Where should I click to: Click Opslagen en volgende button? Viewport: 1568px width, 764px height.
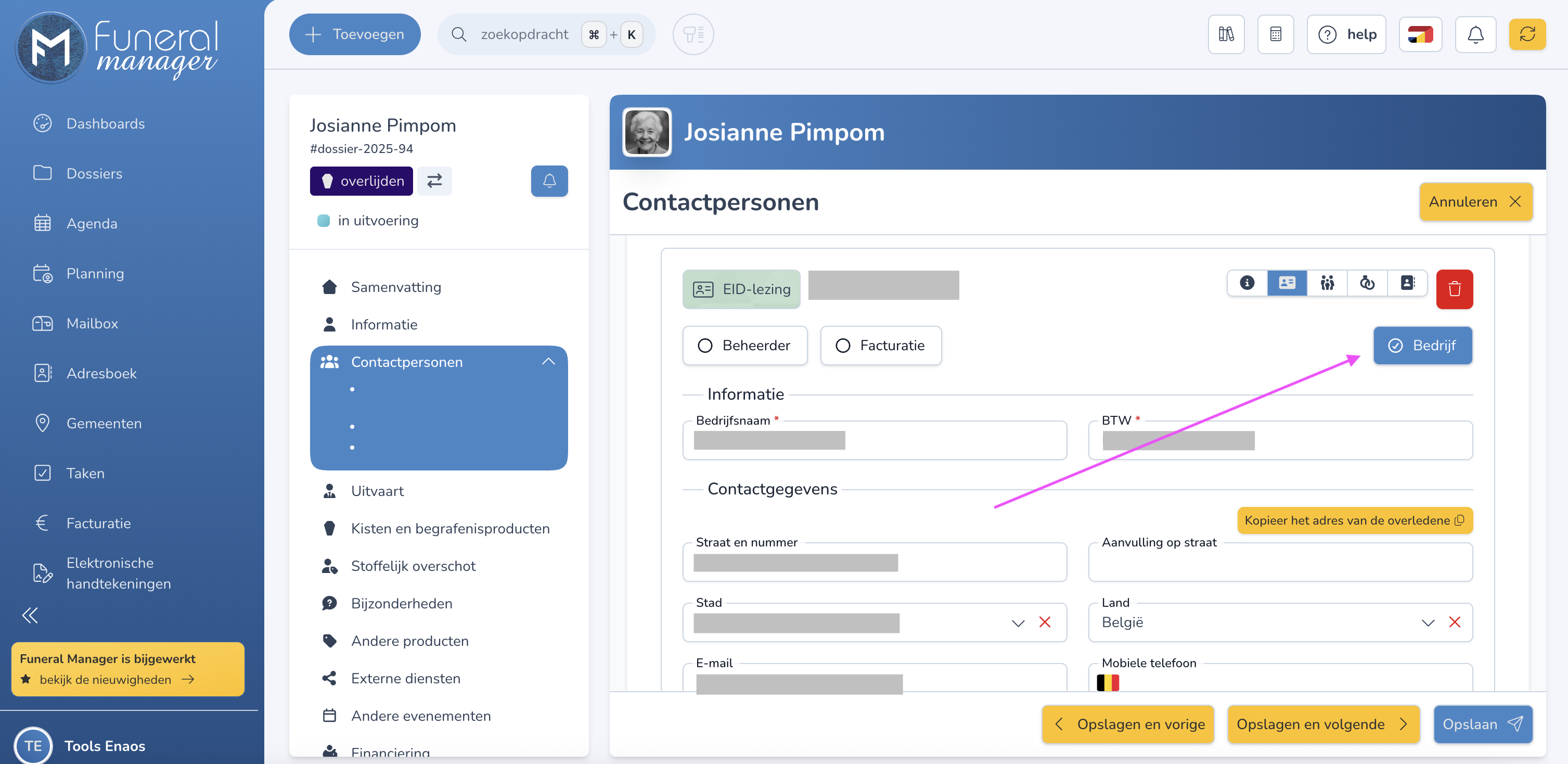(x=1322, y=724)
